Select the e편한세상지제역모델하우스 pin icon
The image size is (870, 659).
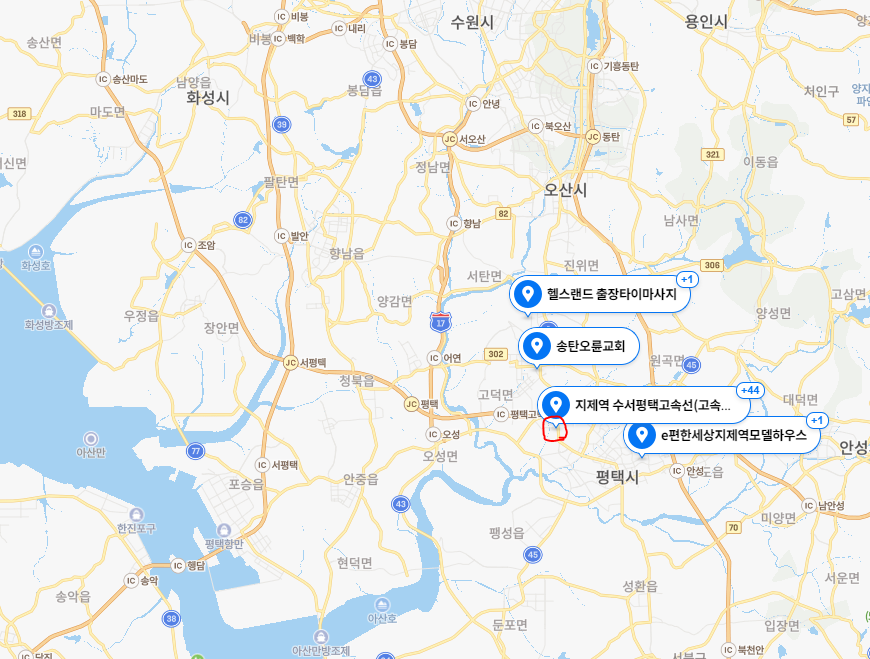[x=641, y=435]
